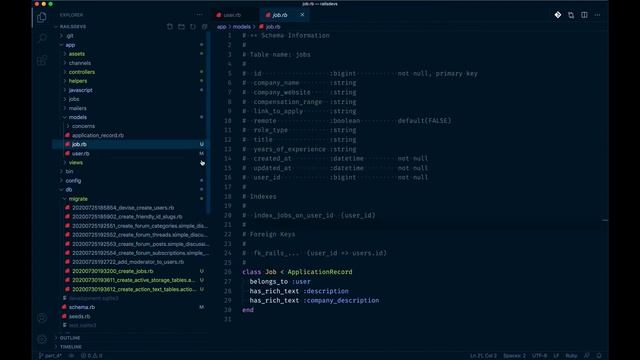Click the sync changes icon in status bar
640x360 pixels.
point(71,356)
